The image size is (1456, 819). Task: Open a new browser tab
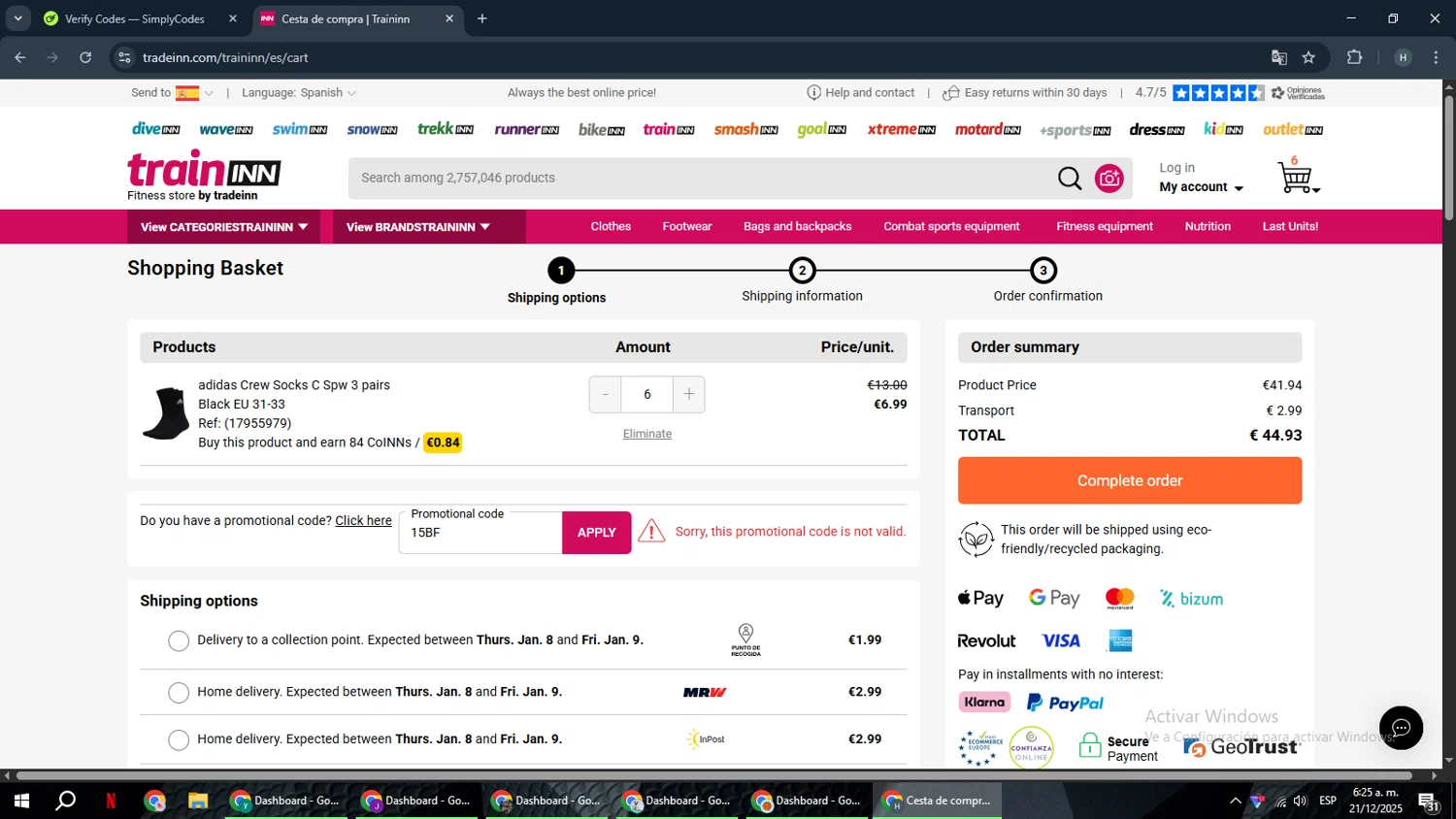pos(482,18)
